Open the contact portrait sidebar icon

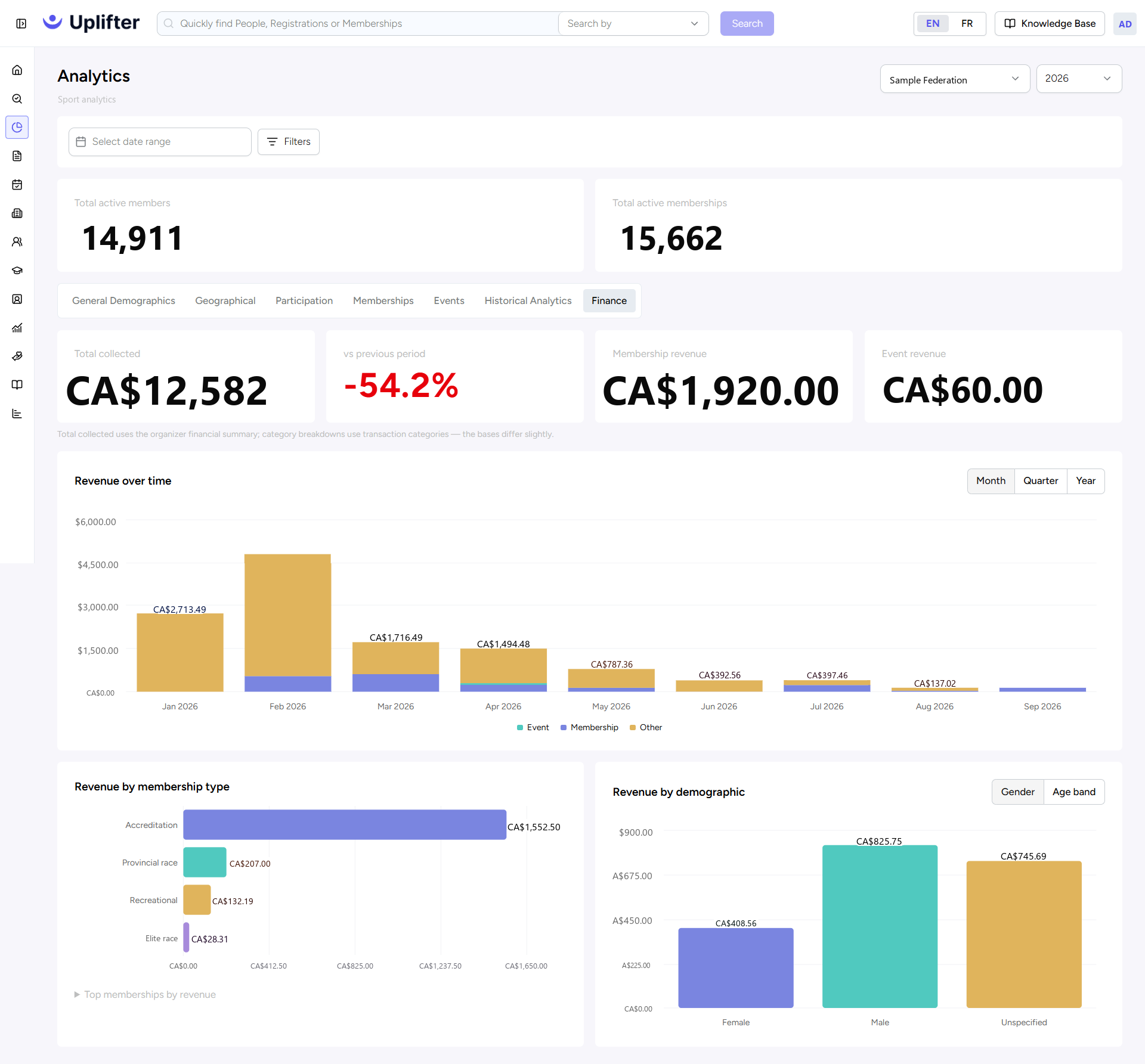pyautogui.click(x=17, y=299)
